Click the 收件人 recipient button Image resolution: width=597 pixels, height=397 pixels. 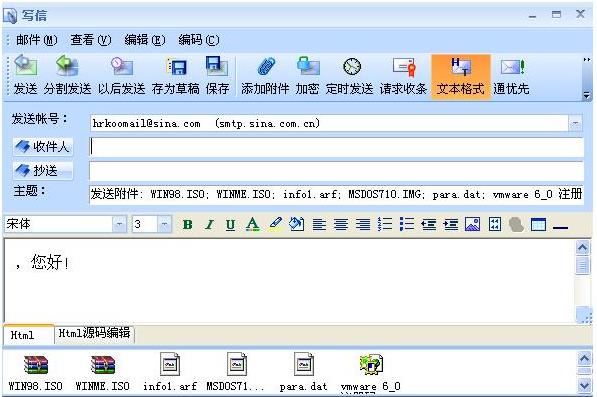[x=43, y=147]
